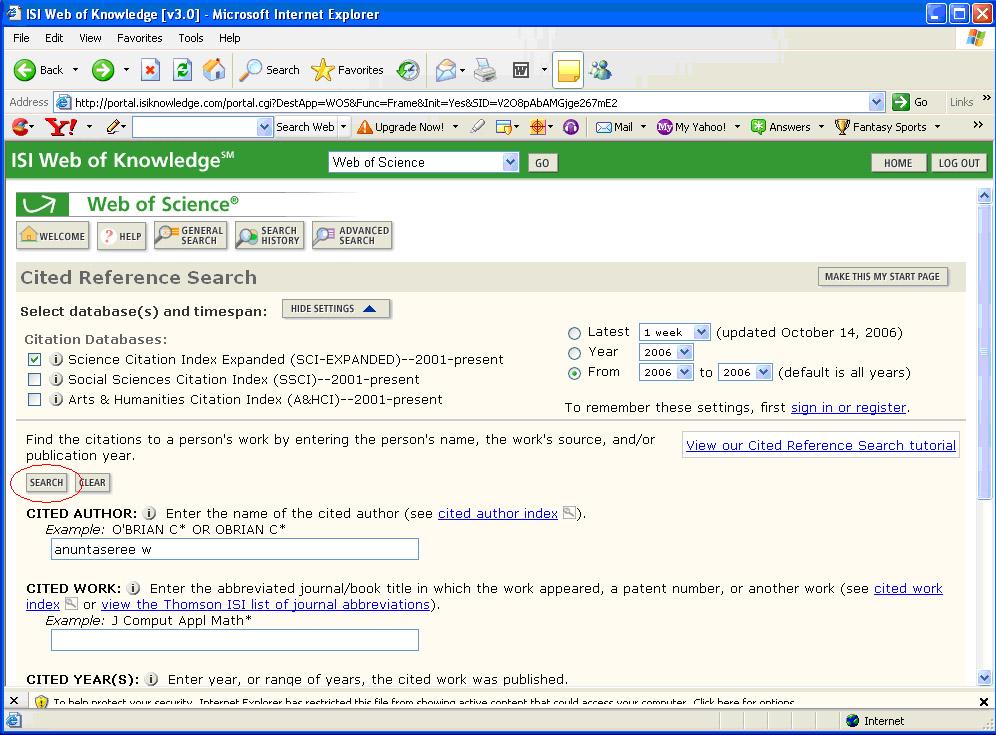Open the File menu

(21, 38)
